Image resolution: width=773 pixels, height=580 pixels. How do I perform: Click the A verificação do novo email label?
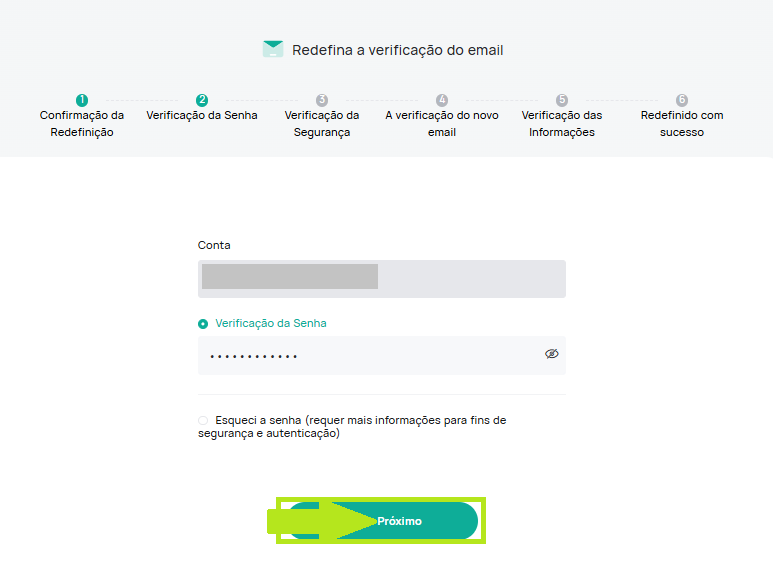tap(442, 124)
